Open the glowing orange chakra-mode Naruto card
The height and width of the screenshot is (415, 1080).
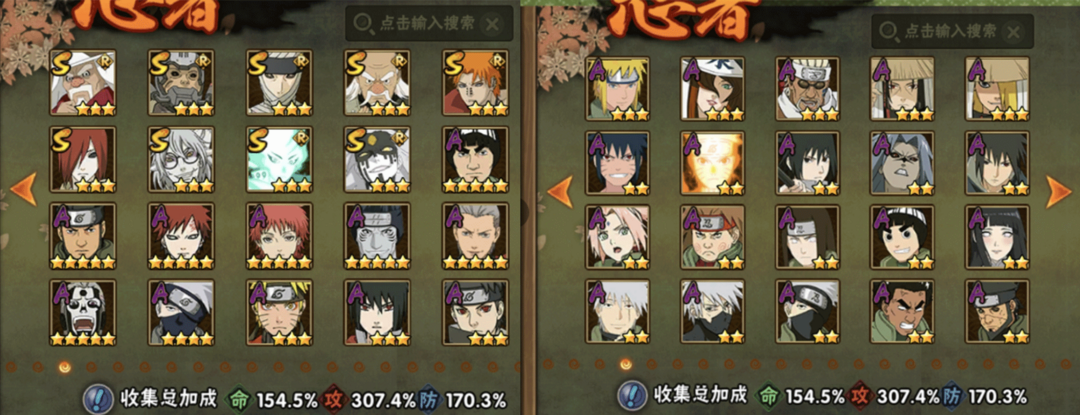(x=713, y=163)
